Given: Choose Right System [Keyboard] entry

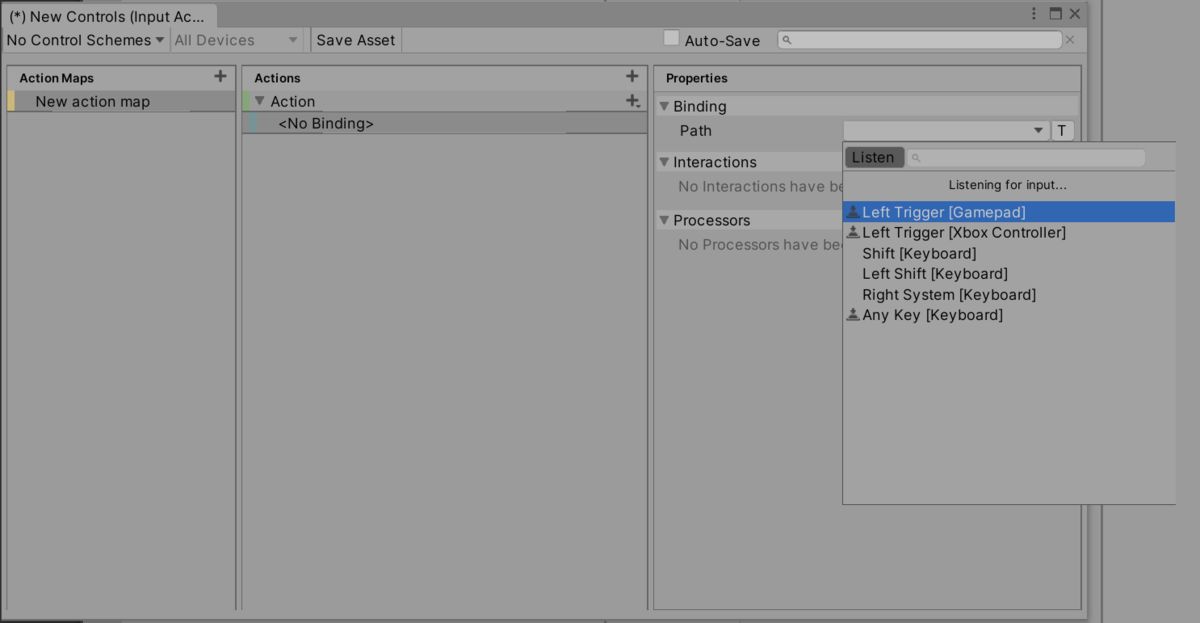Looking at the screenshot, I should pos(1009,294).
